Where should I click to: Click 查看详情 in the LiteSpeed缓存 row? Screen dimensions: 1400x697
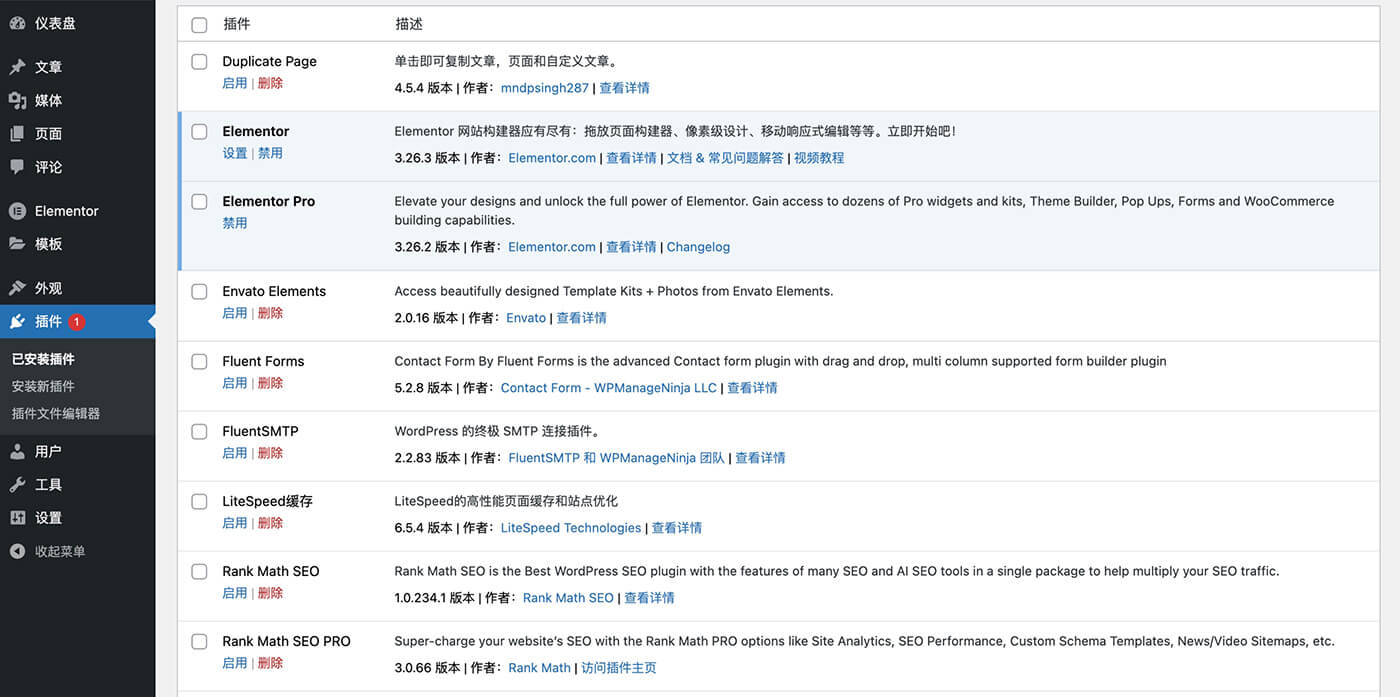(677, 528)
